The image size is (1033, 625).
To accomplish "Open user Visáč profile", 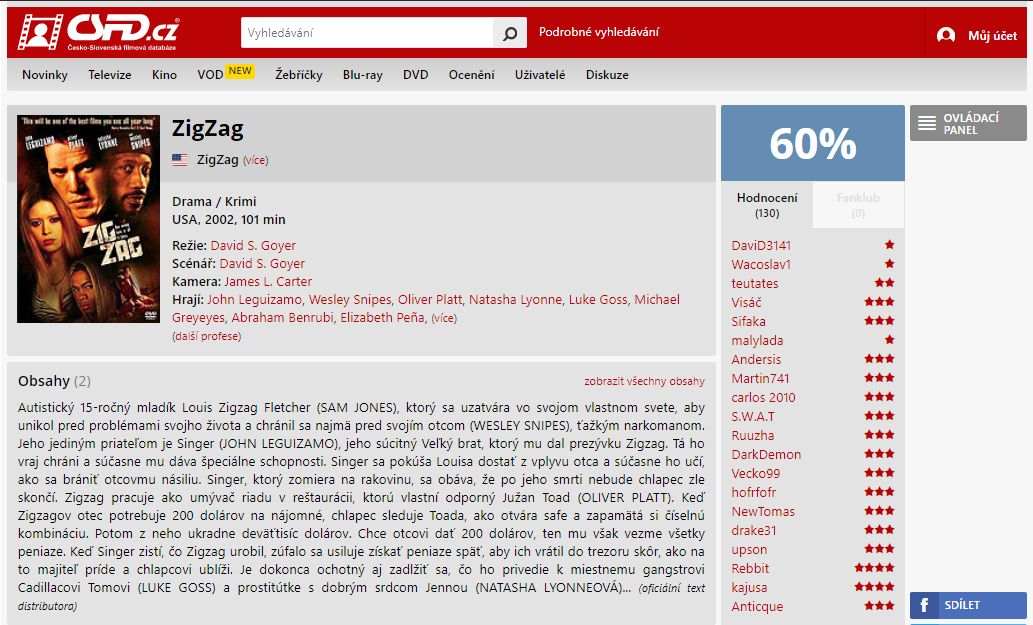I will point(746,302).
